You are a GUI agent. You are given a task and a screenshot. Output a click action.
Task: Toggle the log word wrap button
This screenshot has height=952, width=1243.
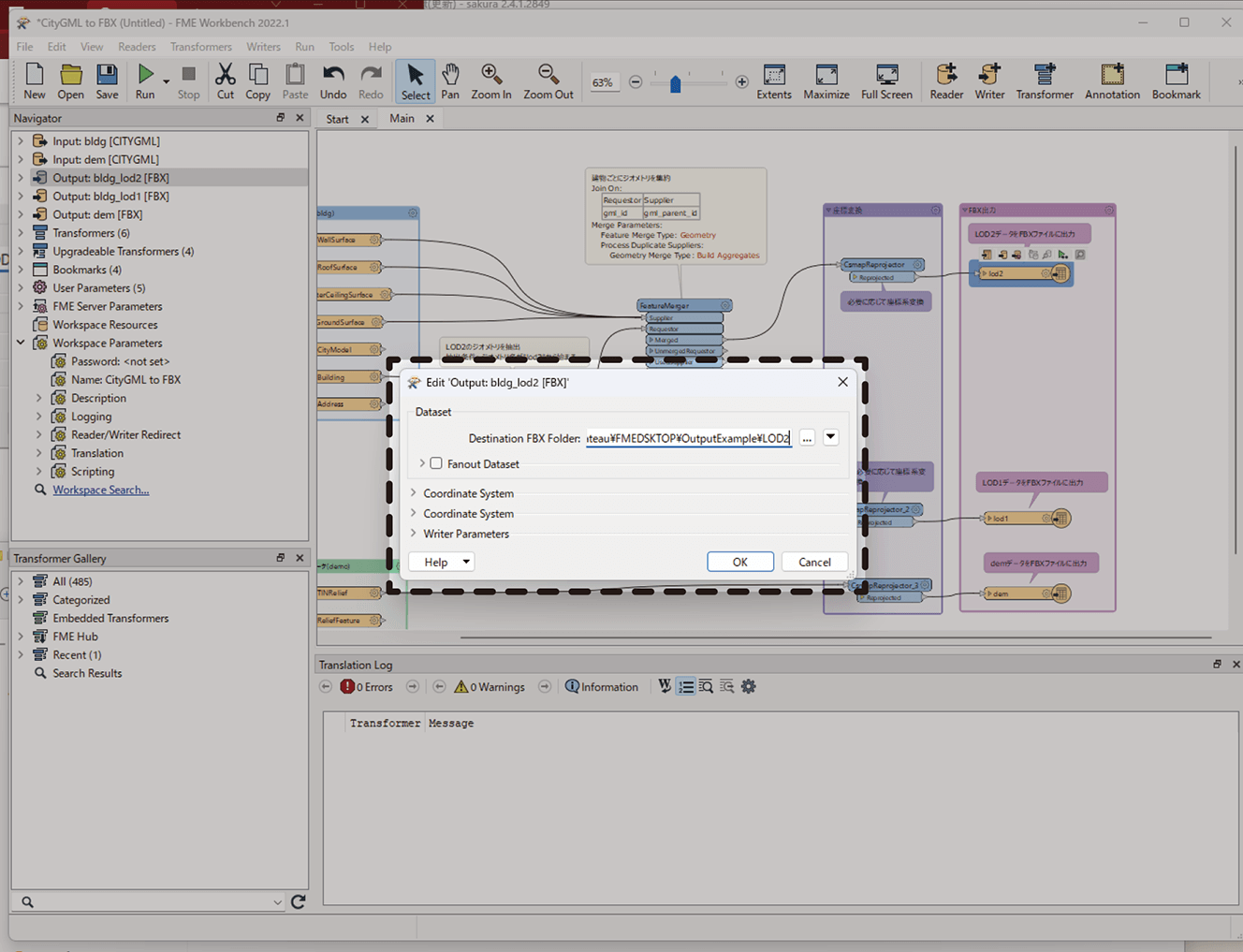pyautogui.click(x=665, y=686)
